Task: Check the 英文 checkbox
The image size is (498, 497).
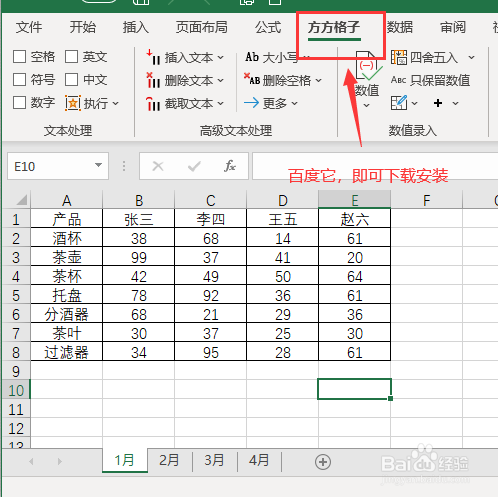Action: point(71,56)
